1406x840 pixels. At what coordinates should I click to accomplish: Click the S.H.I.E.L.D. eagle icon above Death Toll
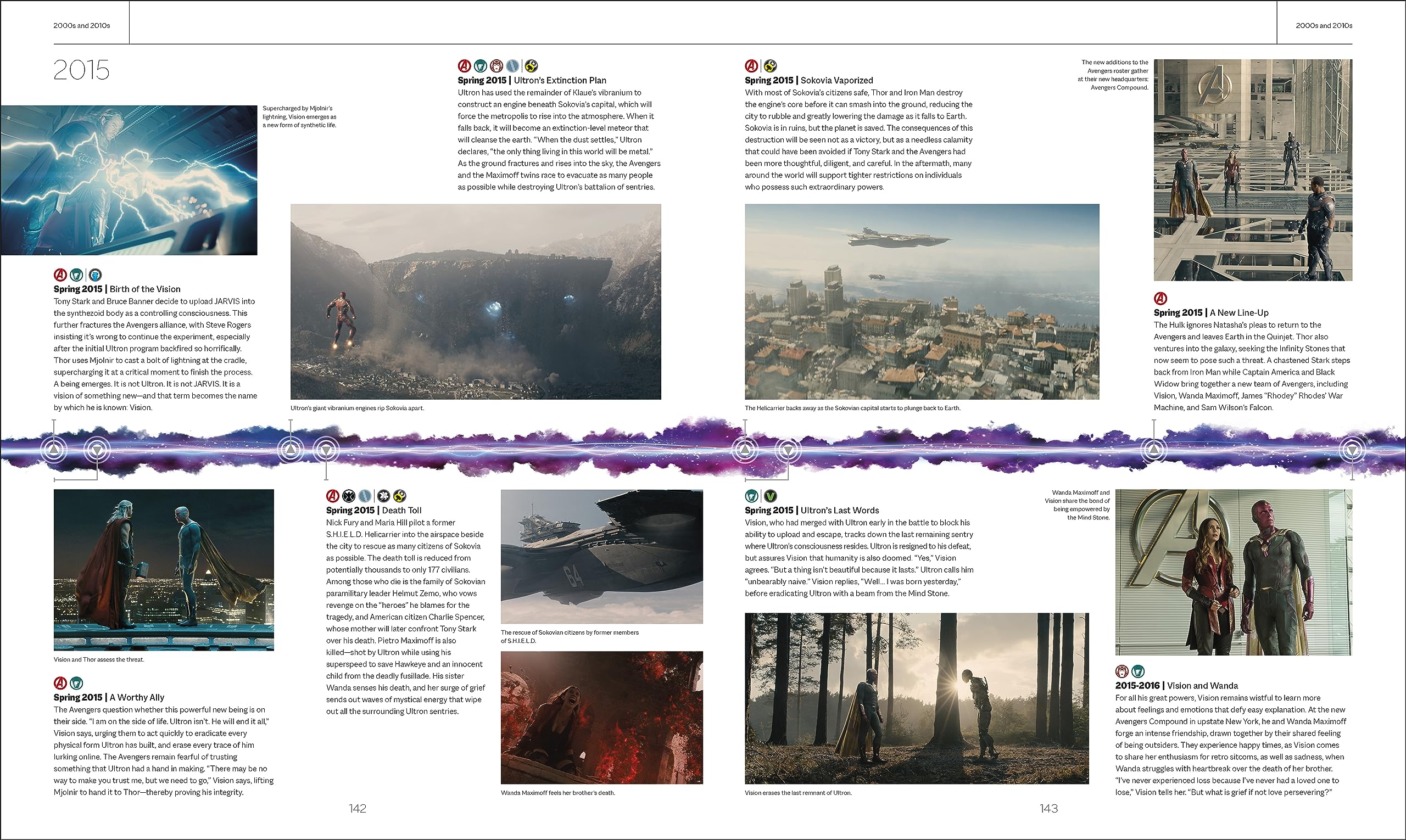(x=349, y=496)
